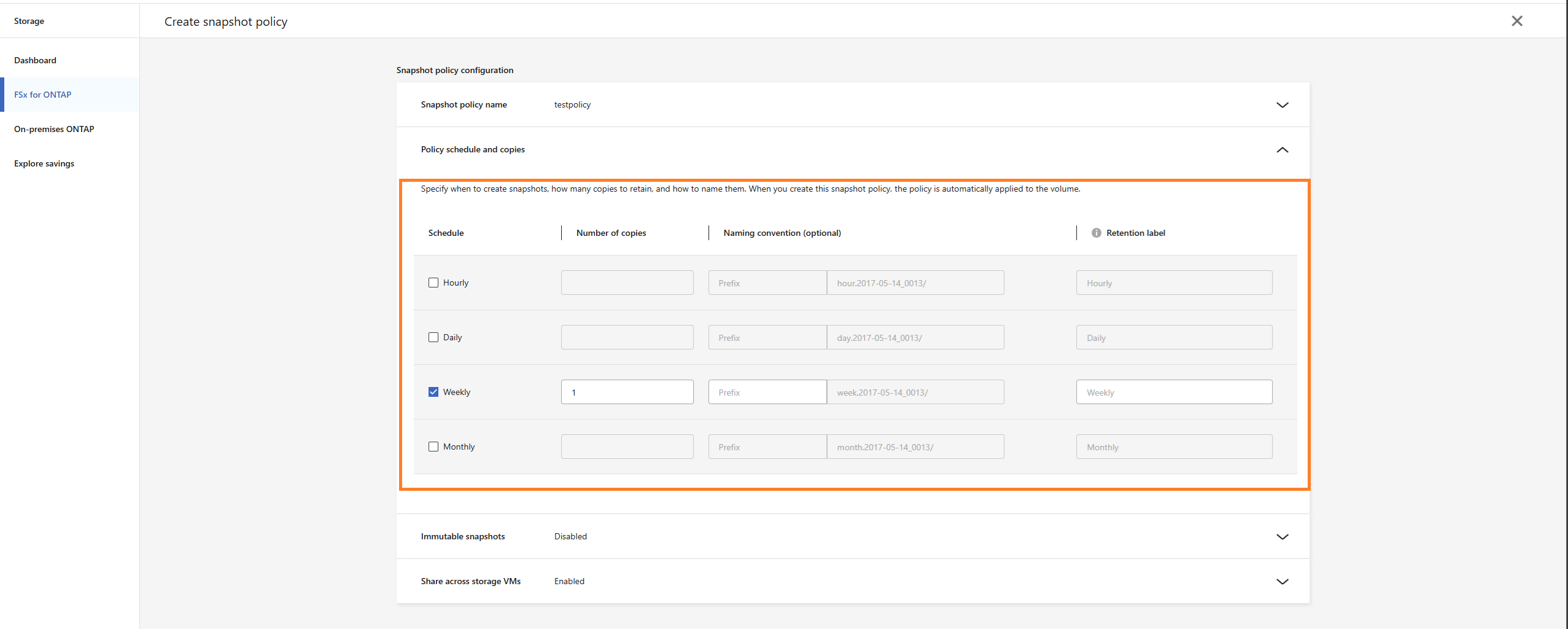Expand Share across storage VMs section

click(x=1283, y=582)
